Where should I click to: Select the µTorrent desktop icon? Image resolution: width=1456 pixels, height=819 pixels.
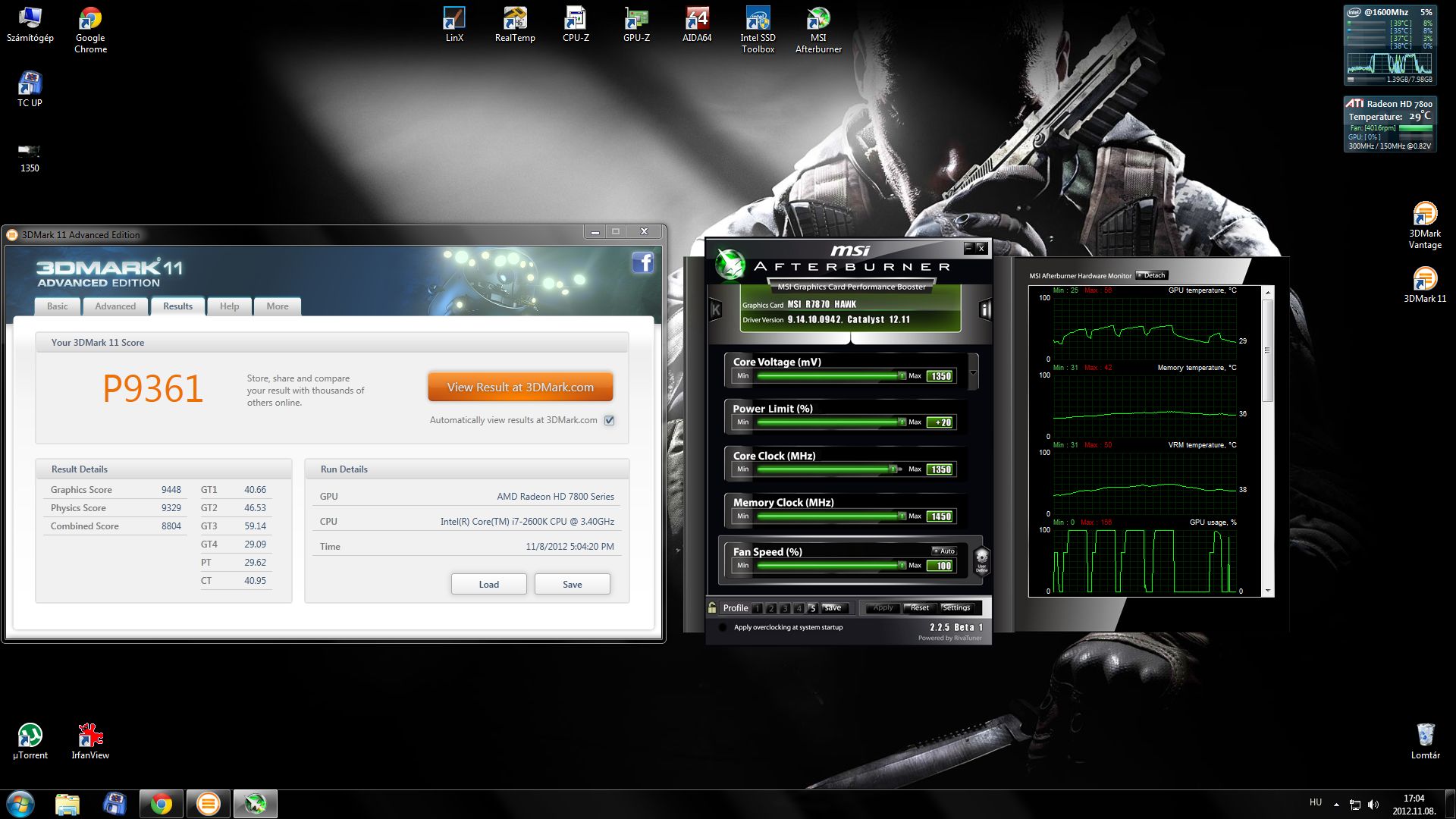point(30,742)
